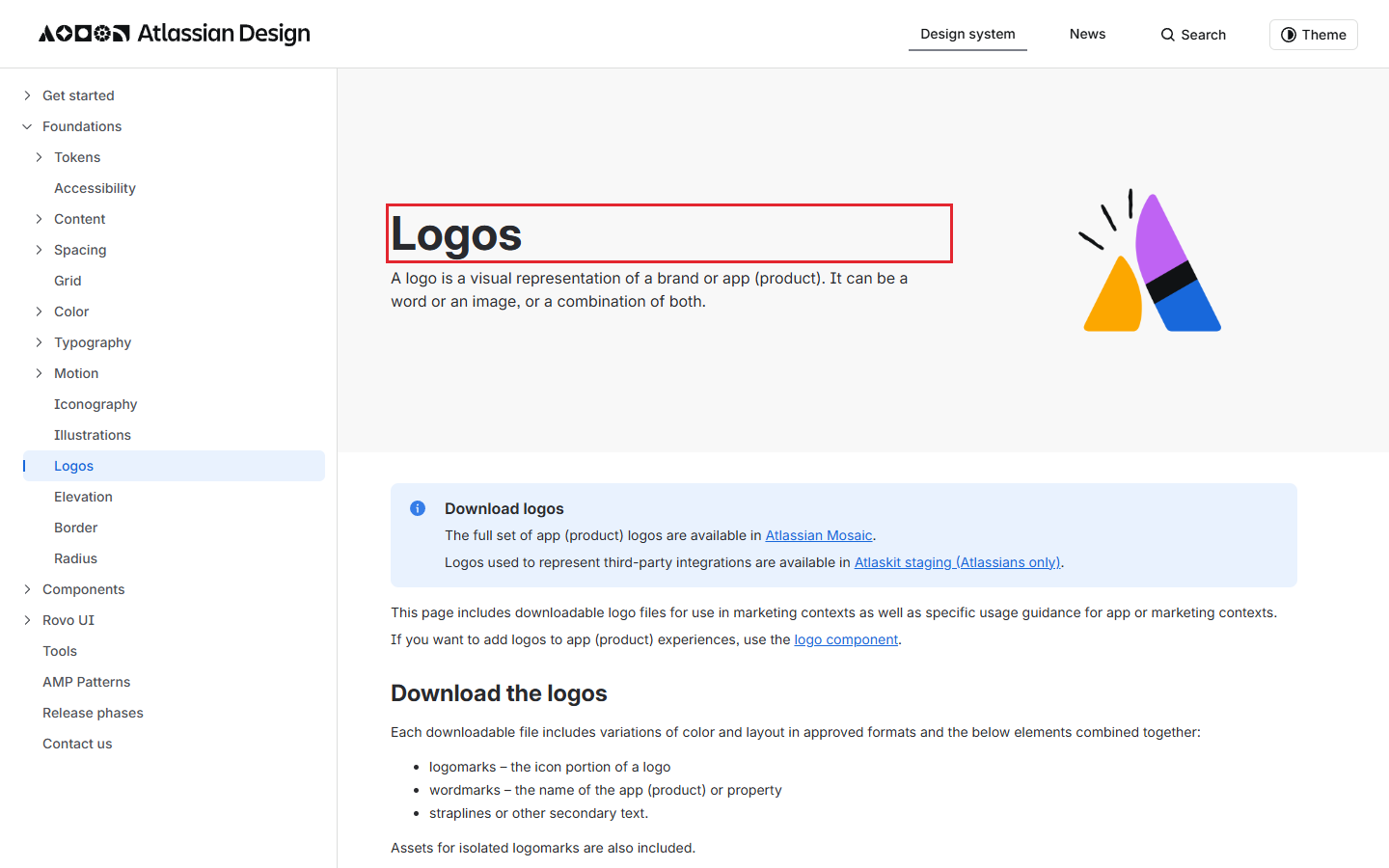1389x868 pixels.
Task: Follow the logo component link
Action: pyautogui.click(x=846, y=639)
